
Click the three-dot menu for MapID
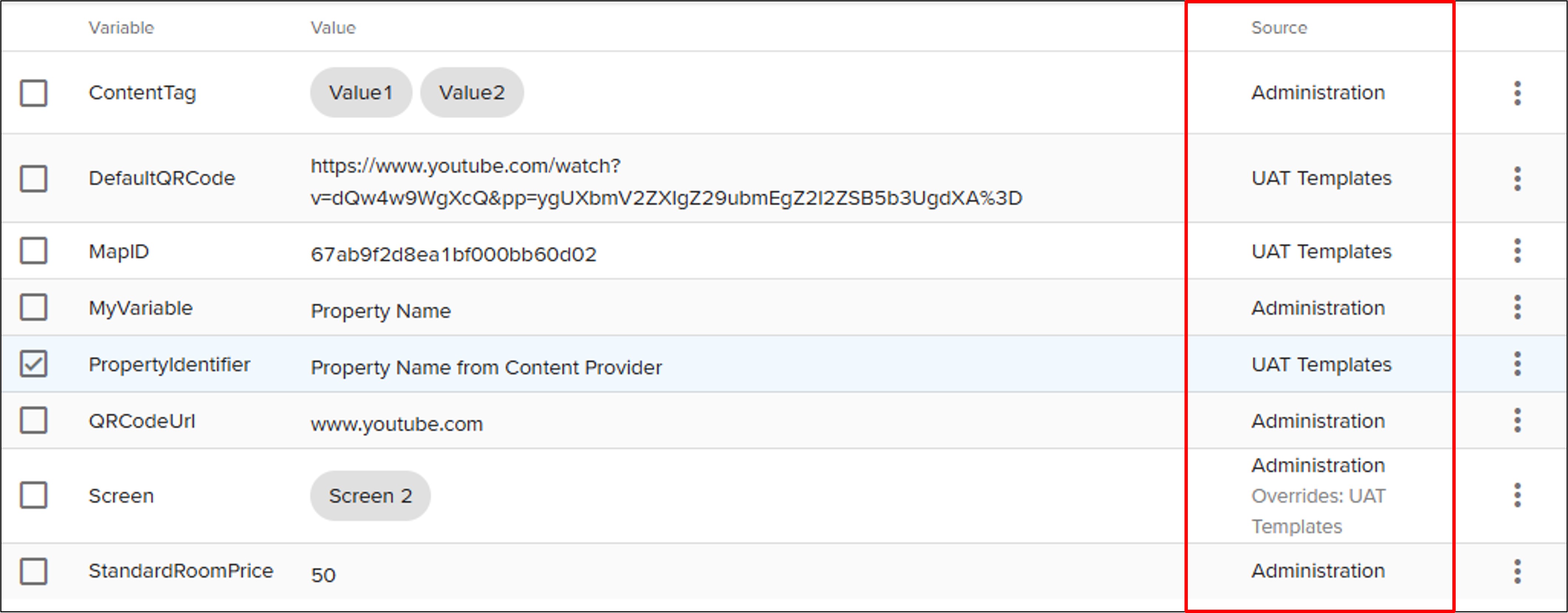point(1517,250)
